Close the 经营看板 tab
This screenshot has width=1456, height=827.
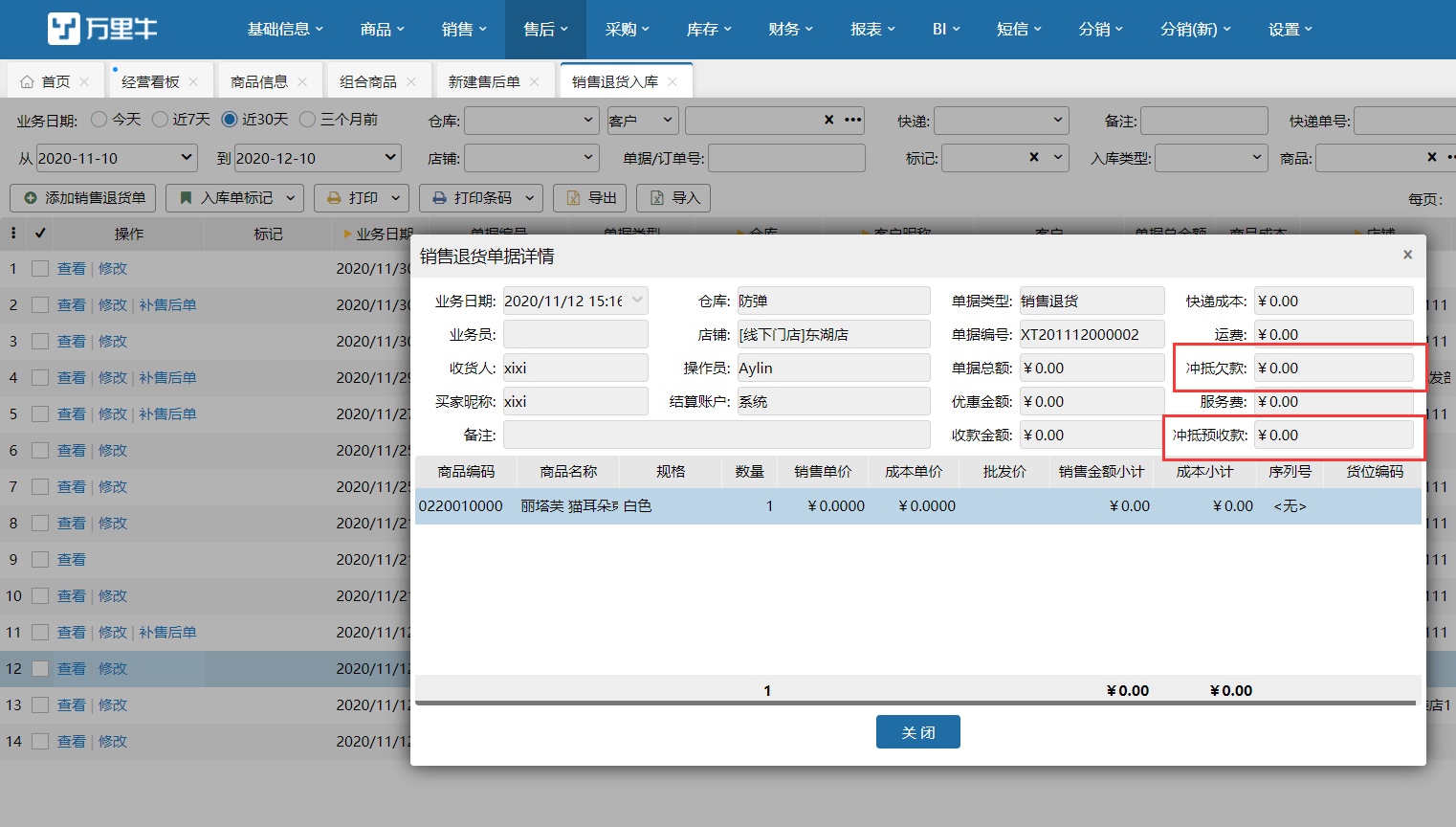pyautogui.click(x=193, y=82)
